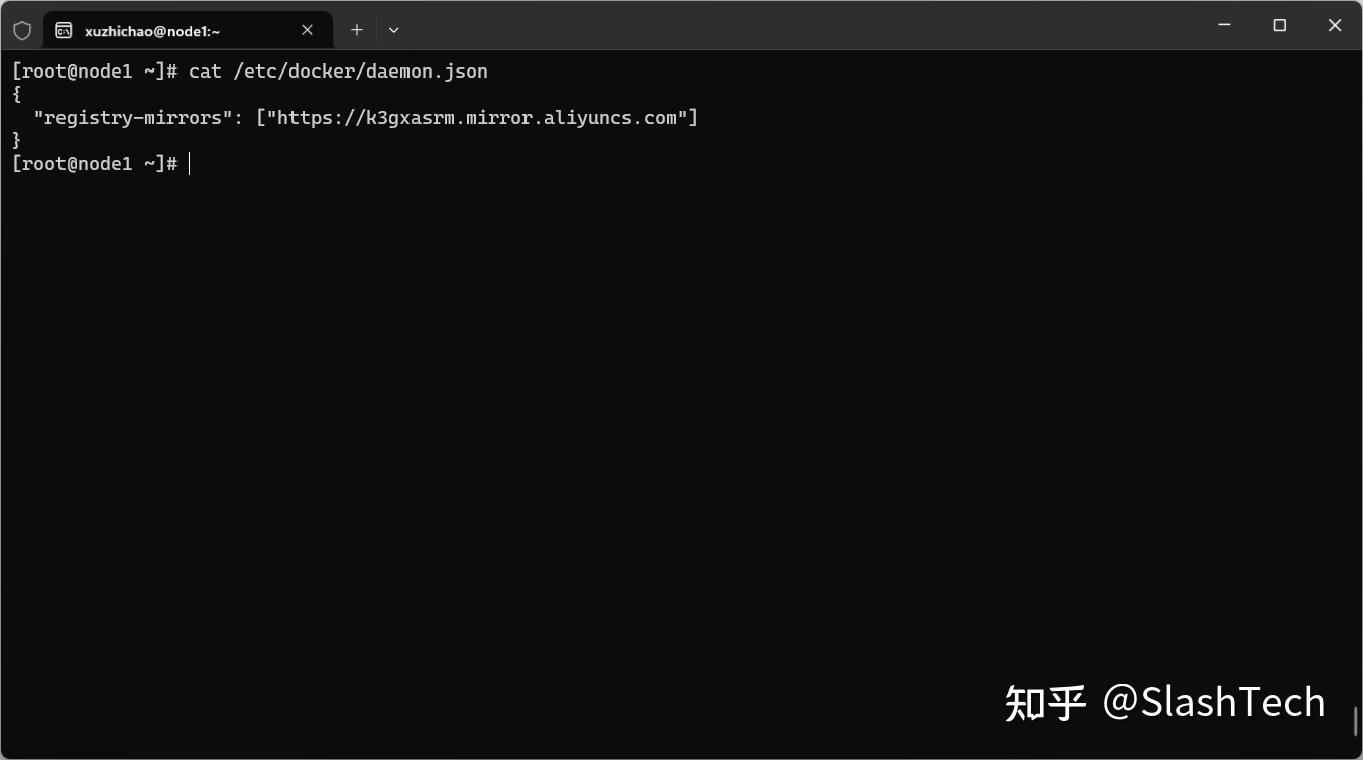Click the terminal scrollbar thumb

[1356, 721]
